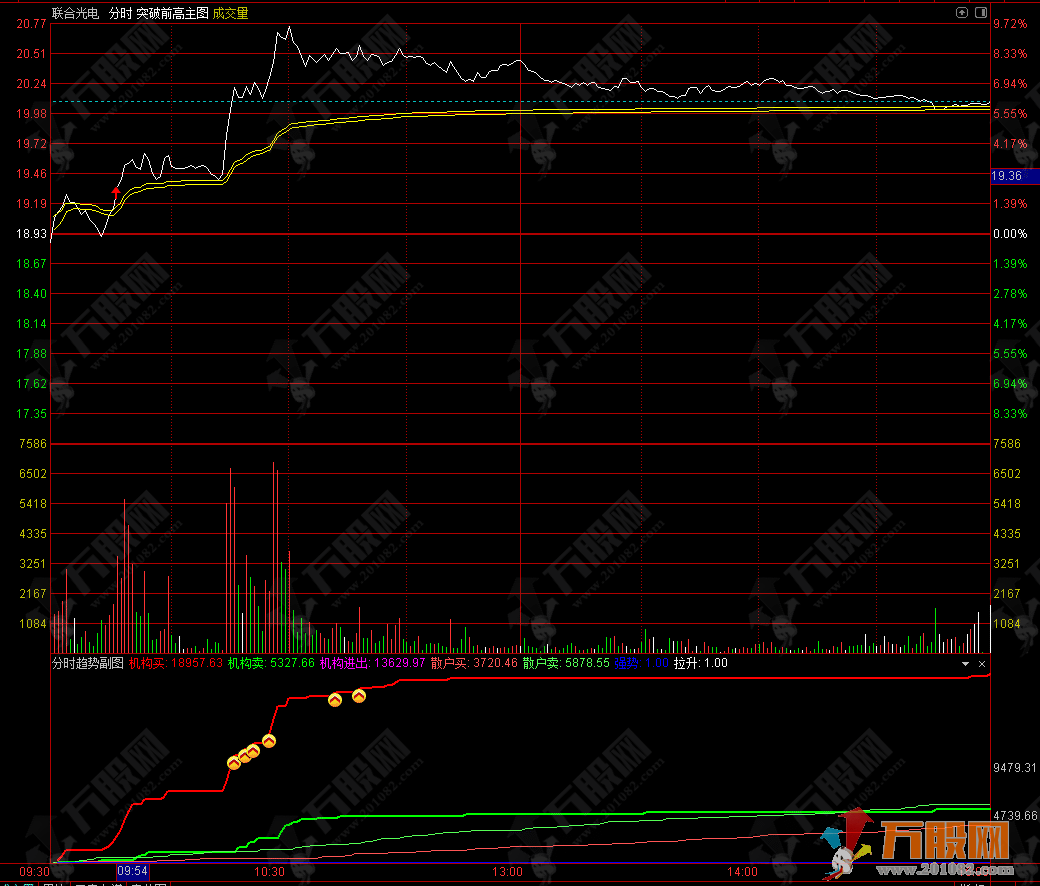1040x886 pixels.
Task: Click the 分时趋势副图 indicator title
Action: 88,663
